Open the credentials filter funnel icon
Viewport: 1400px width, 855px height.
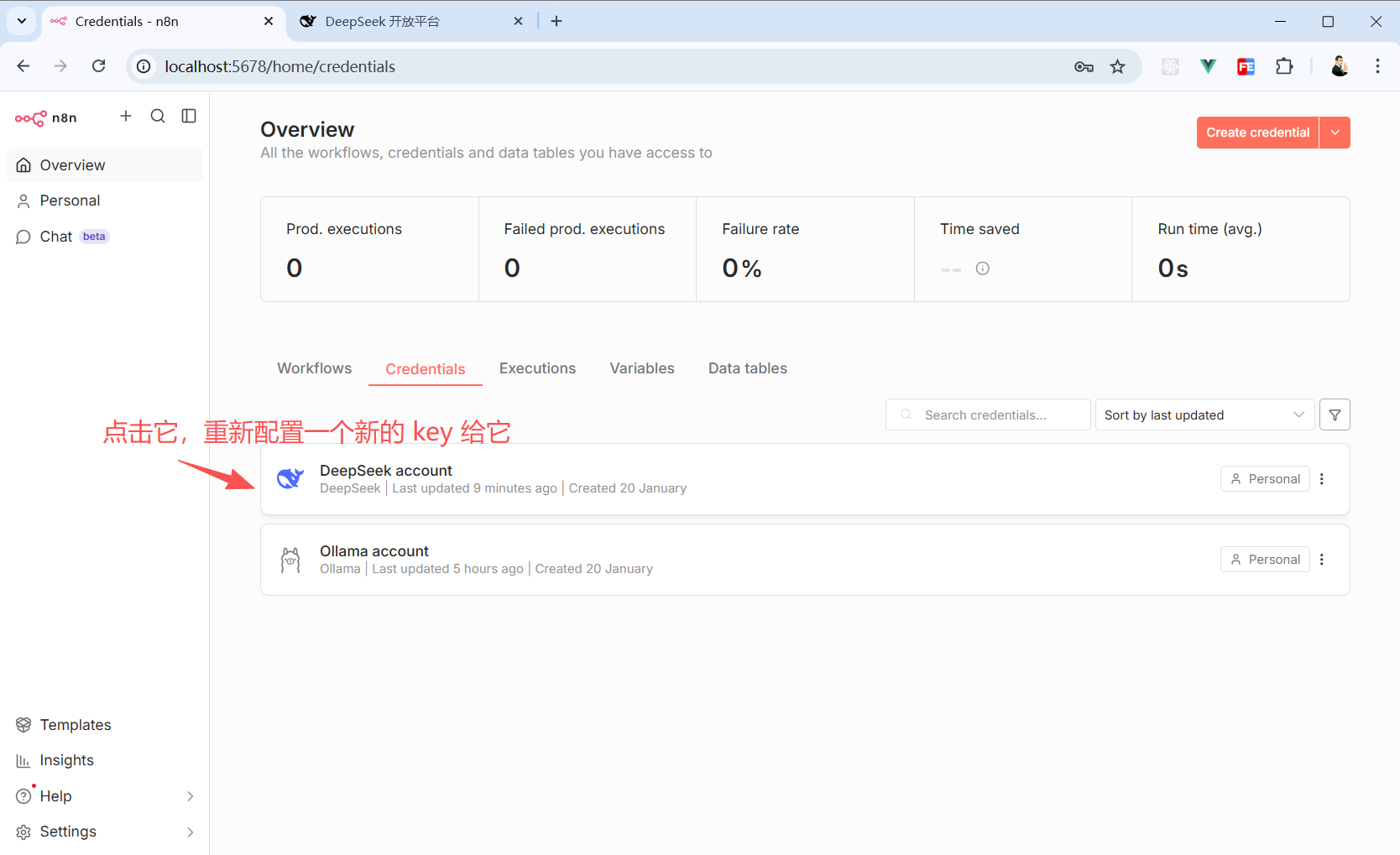point(1335,414)
